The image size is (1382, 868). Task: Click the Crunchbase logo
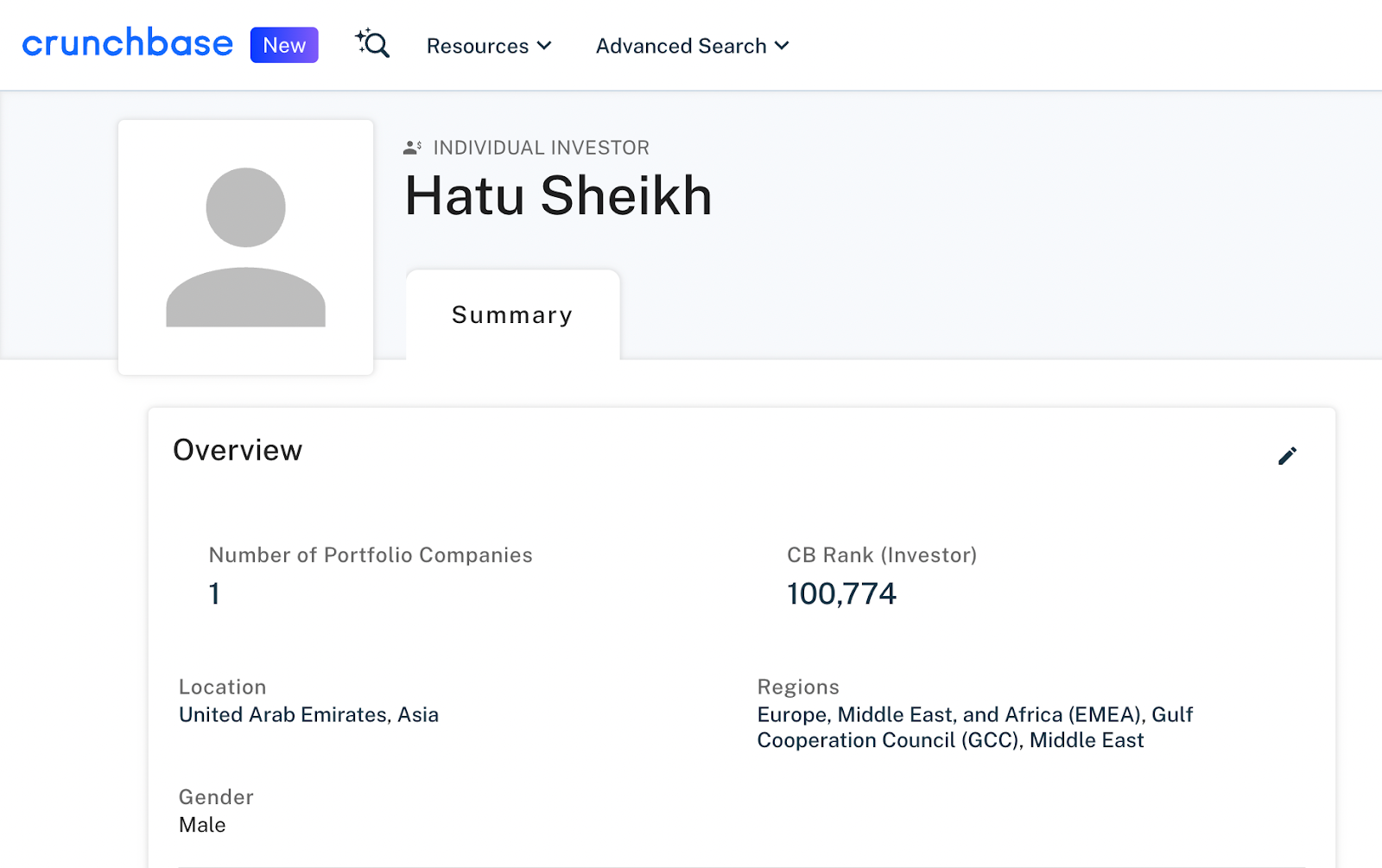pos(126,43)
